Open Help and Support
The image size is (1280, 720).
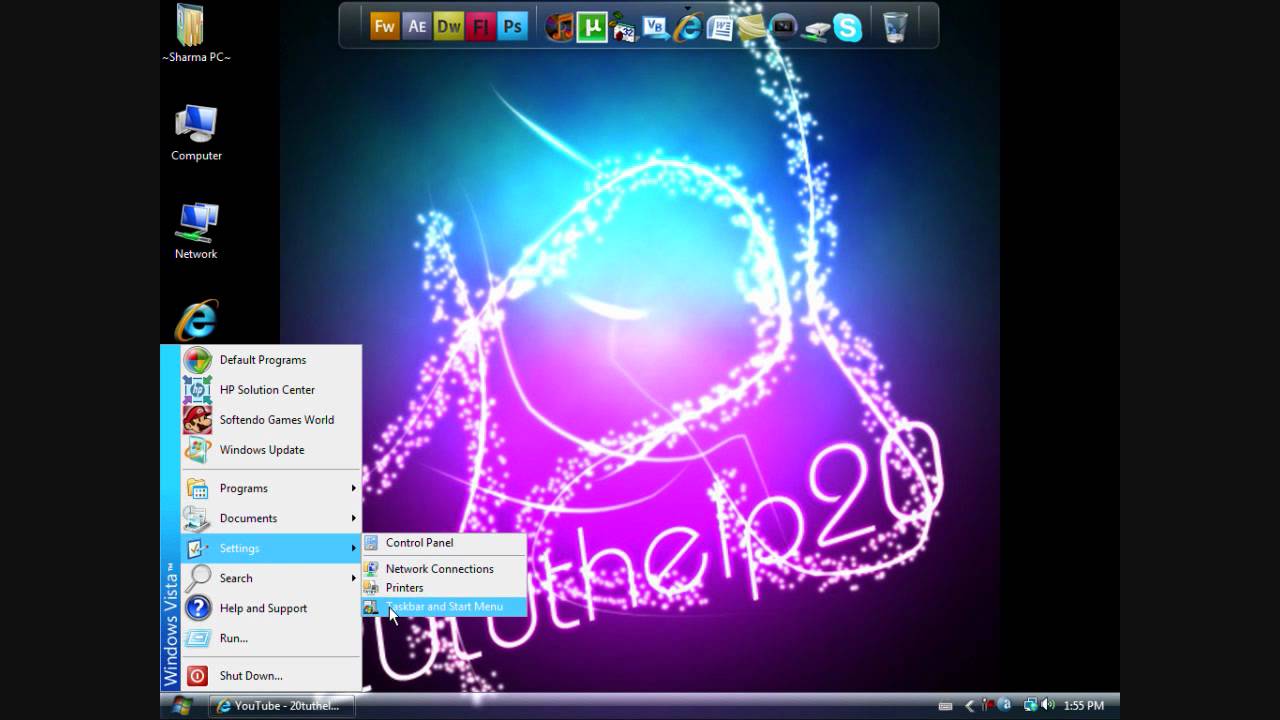(271, 608)
